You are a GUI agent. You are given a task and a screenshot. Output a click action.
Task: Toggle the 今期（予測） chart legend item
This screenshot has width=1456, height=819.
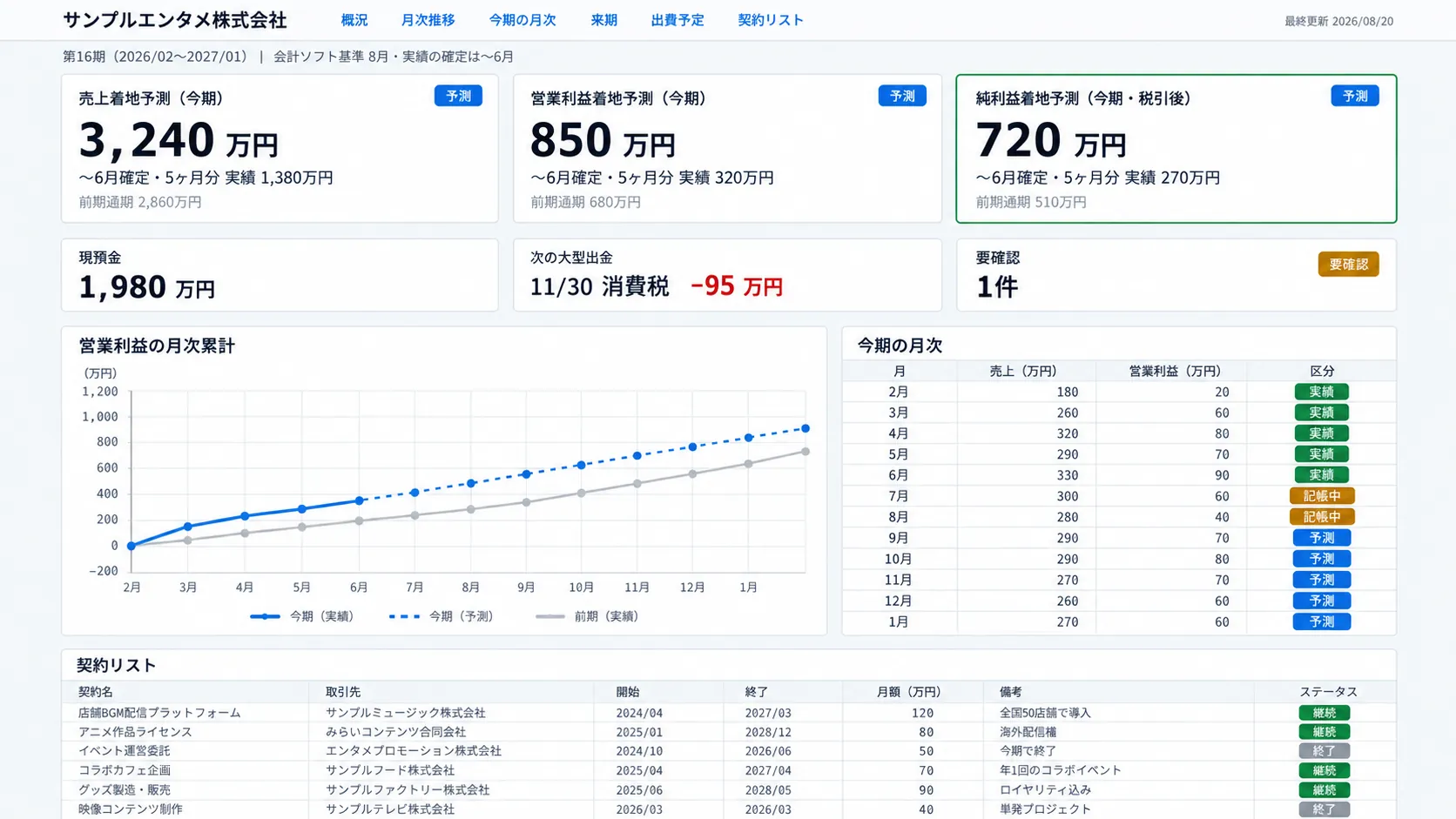[442, 616]
